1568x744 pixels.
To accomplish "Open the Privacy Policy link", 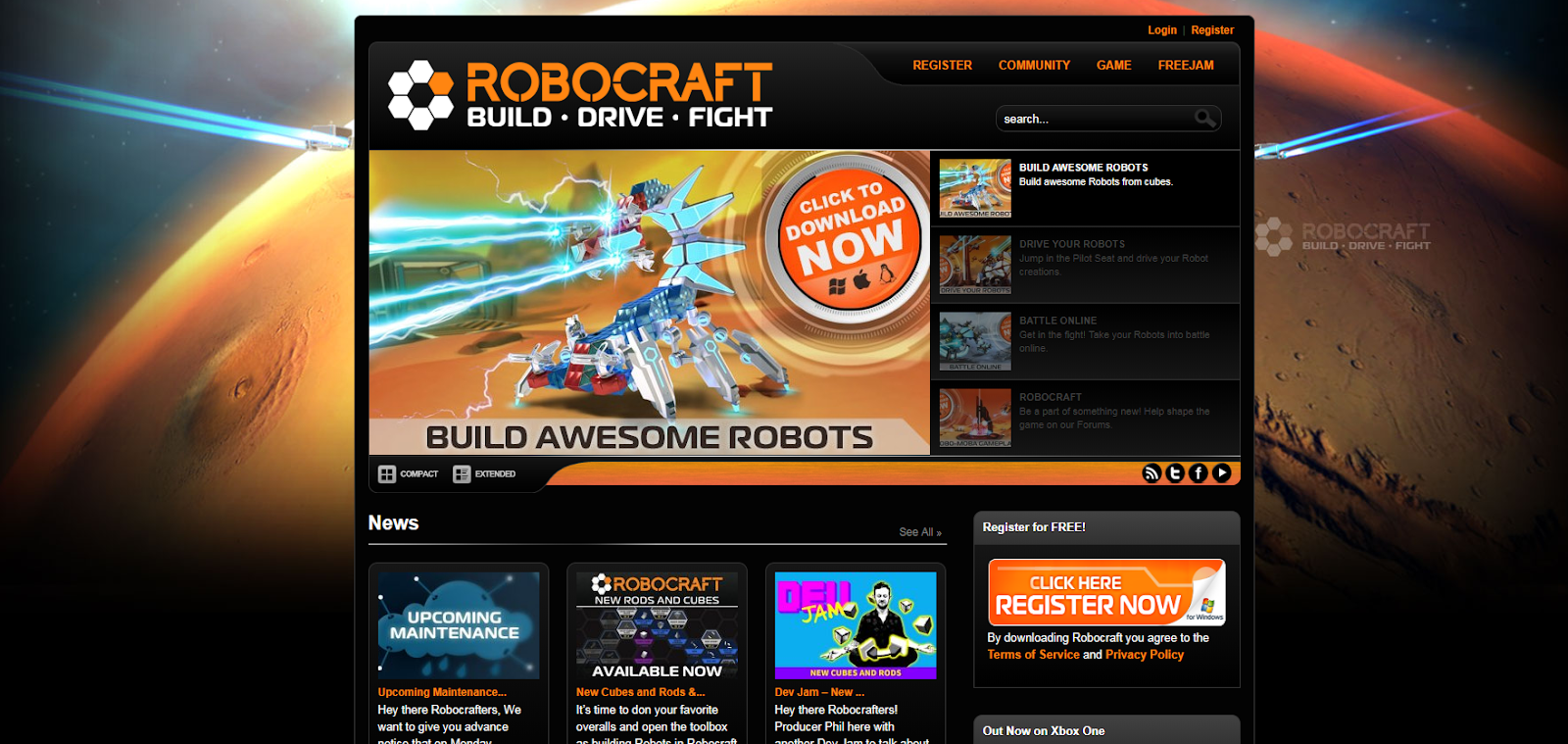I will [x=1145, y=655].
